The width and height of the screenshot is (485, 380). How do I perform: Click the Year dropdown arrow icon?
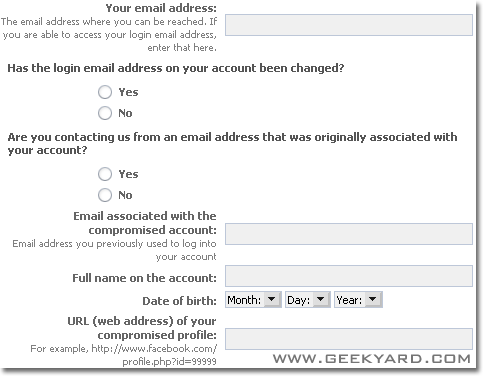[x=373, y=299]
